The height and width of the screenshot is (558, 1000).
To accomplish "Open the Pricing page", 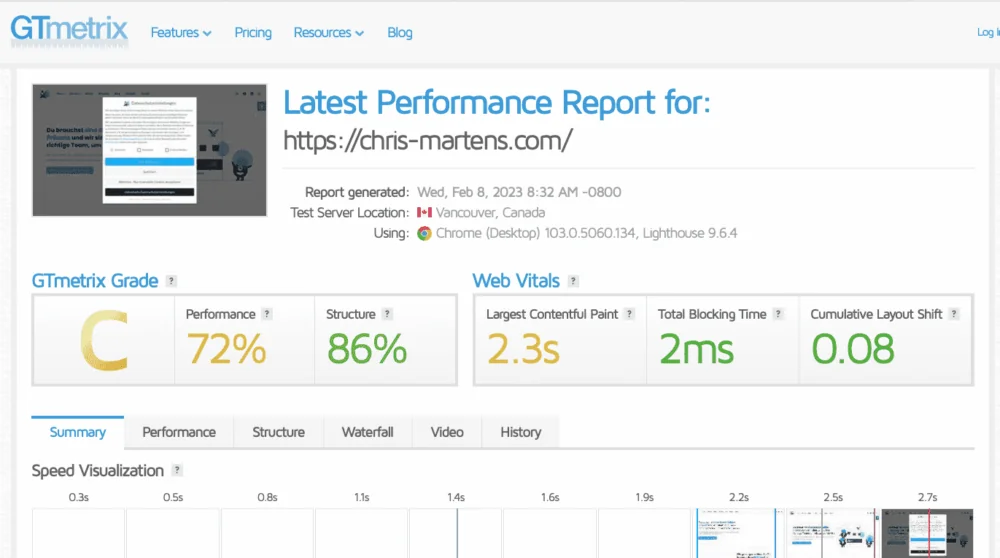I will point(253,33).
